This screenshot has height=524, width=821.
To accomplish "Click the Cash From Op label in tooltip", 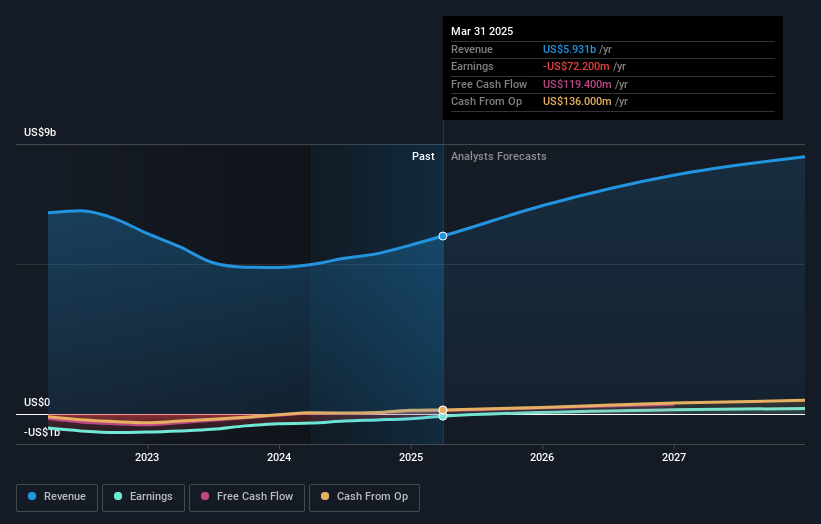I will pyautogui.click(x=486, y=102).
